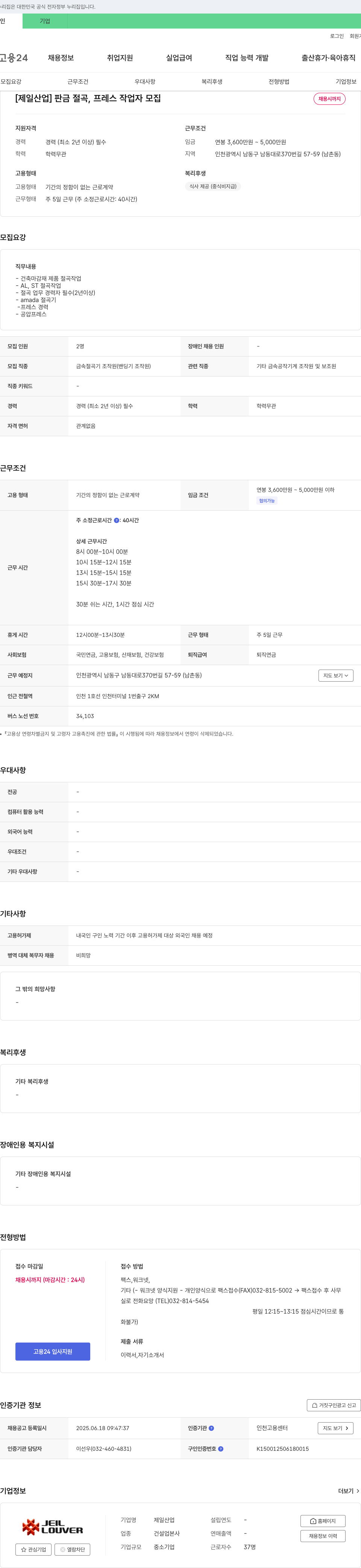Click the 채용시까지 (마감시간 : 24시) deadline text
Image resolution: width=361 pixels, height=1568 pixels.
click(x=50, y=1280)
